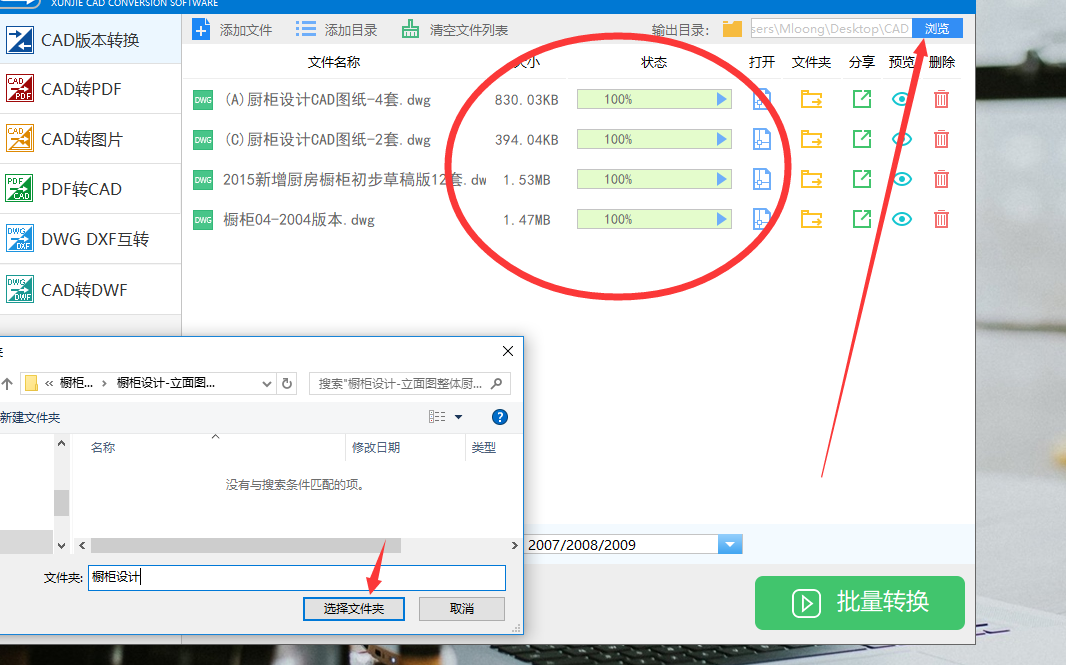
Task: Preview 厨柜设计CAD图纸-2套 with eye icon
Action: (x=901, y=139)
